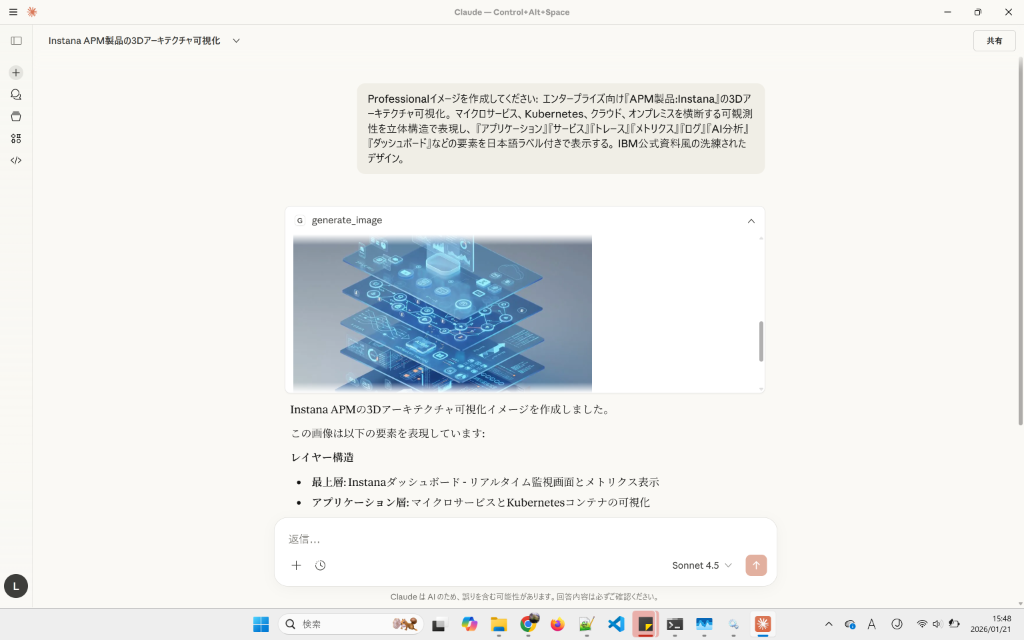This screenshot has width=1024, height=640.
Task: Click the user prompt message bubble
Action: [561, 129]
